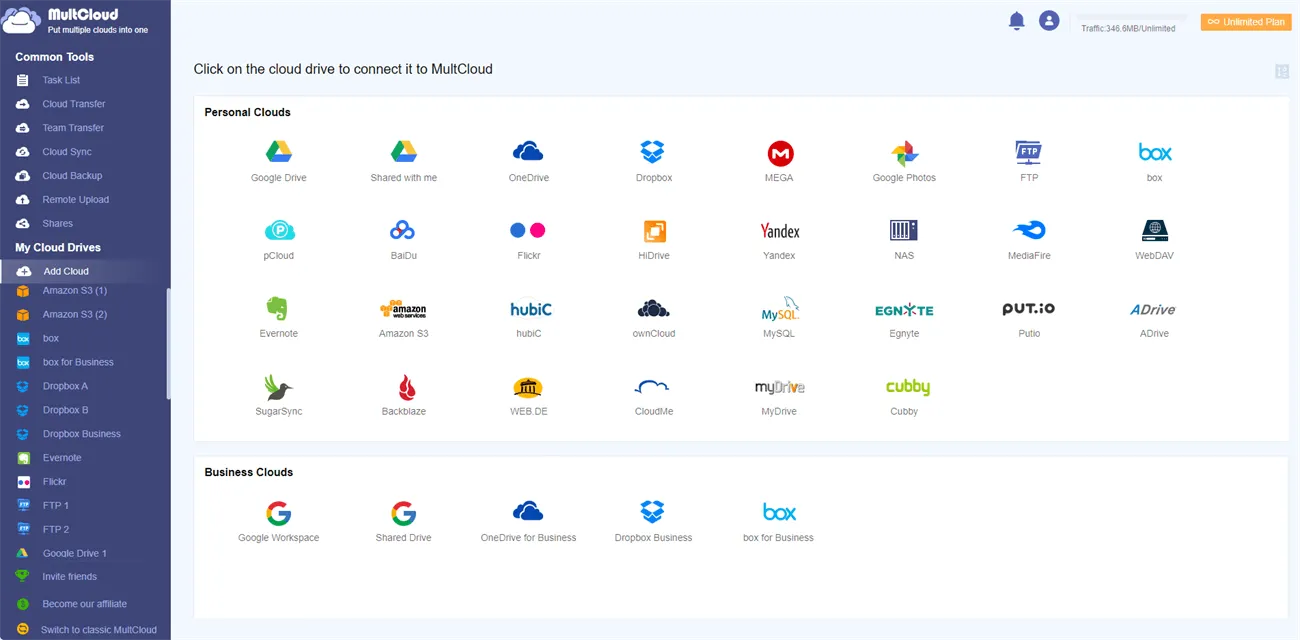Image resolution: width=1300 pixels, height=640 pixels.
Task: Click the Unlimited Plan button
Action: [1245, 21]
